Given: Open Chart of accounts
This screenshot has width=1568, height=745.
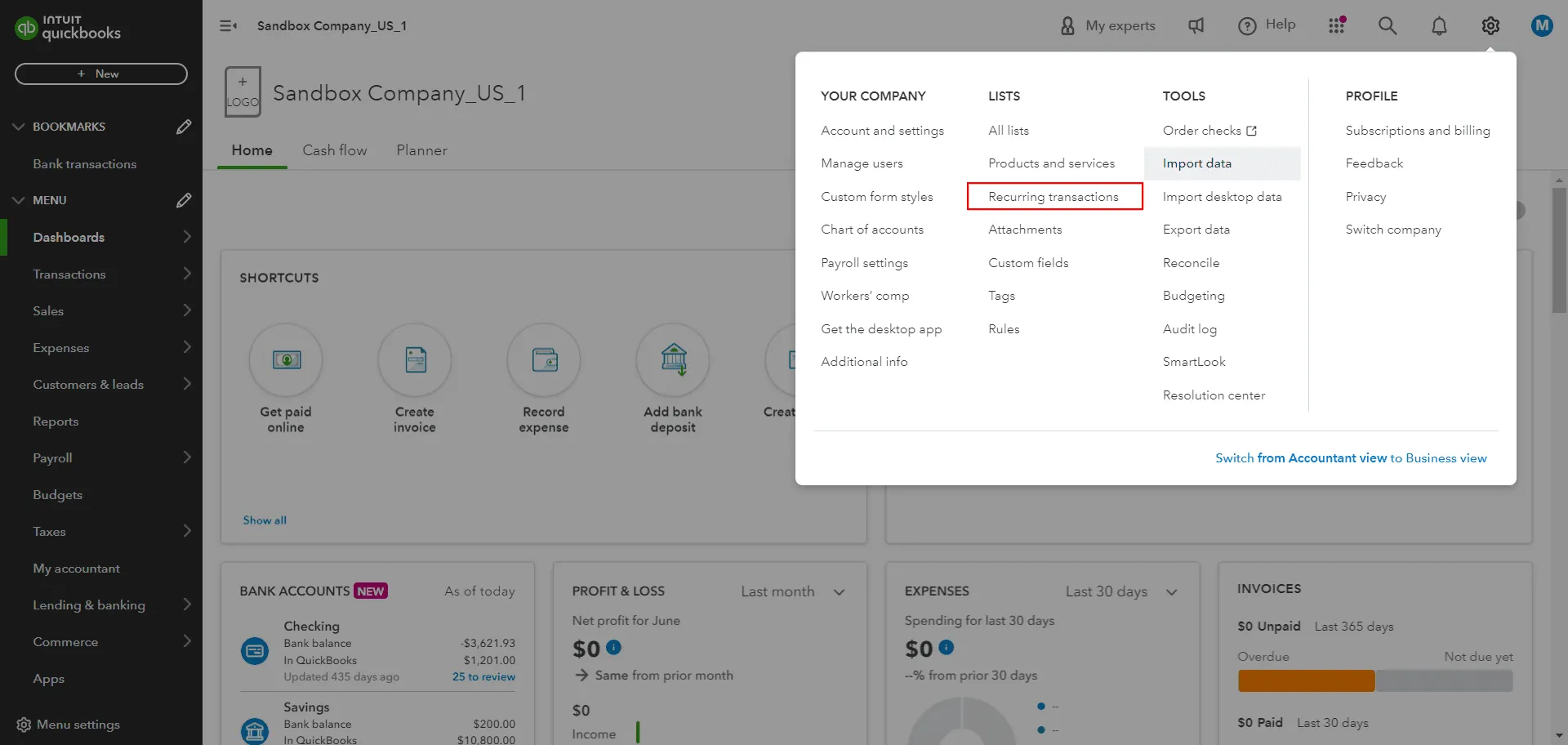Looking at the screenshot, I should pyautogui.click(x=872, y=230).
